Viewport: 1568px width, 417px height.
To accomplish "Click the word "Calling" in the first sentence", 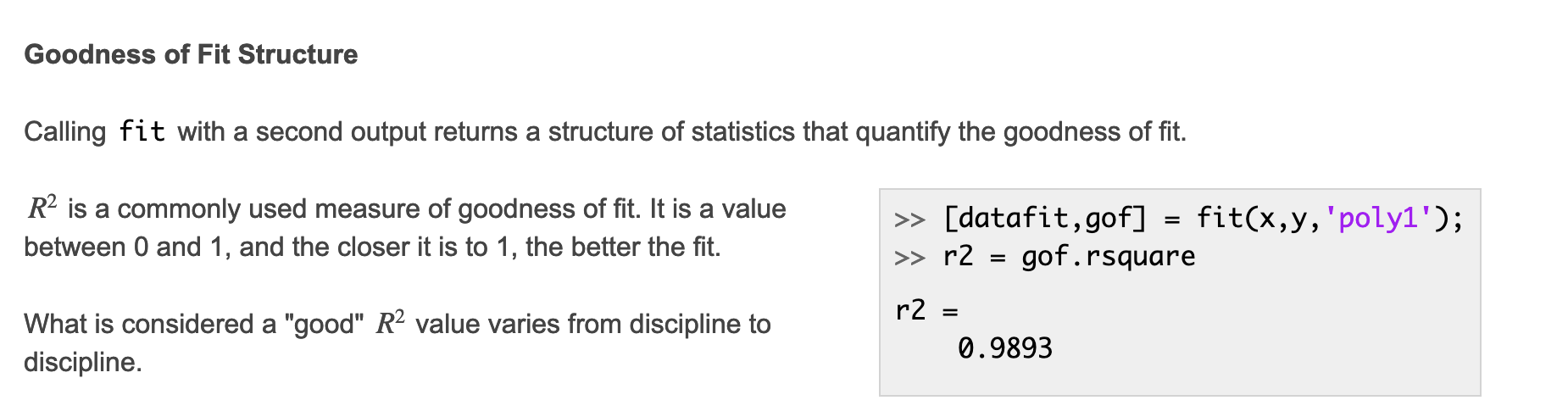I will click(x=64, y=131).
